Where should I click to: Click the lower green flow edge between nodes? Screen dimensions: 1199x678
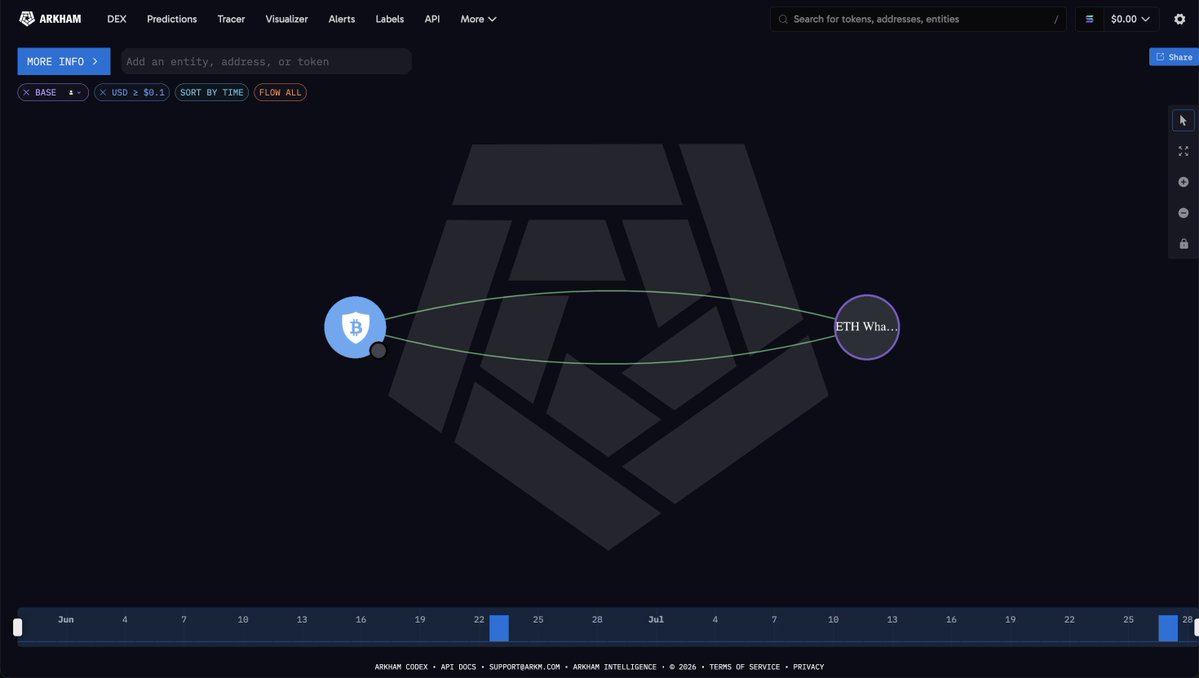click(610, 363)
